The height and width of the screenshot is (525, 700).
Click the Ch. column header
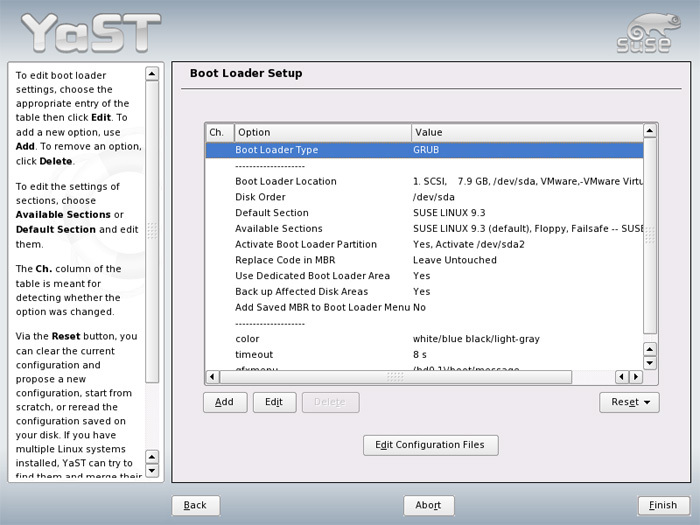coord(220,133)
